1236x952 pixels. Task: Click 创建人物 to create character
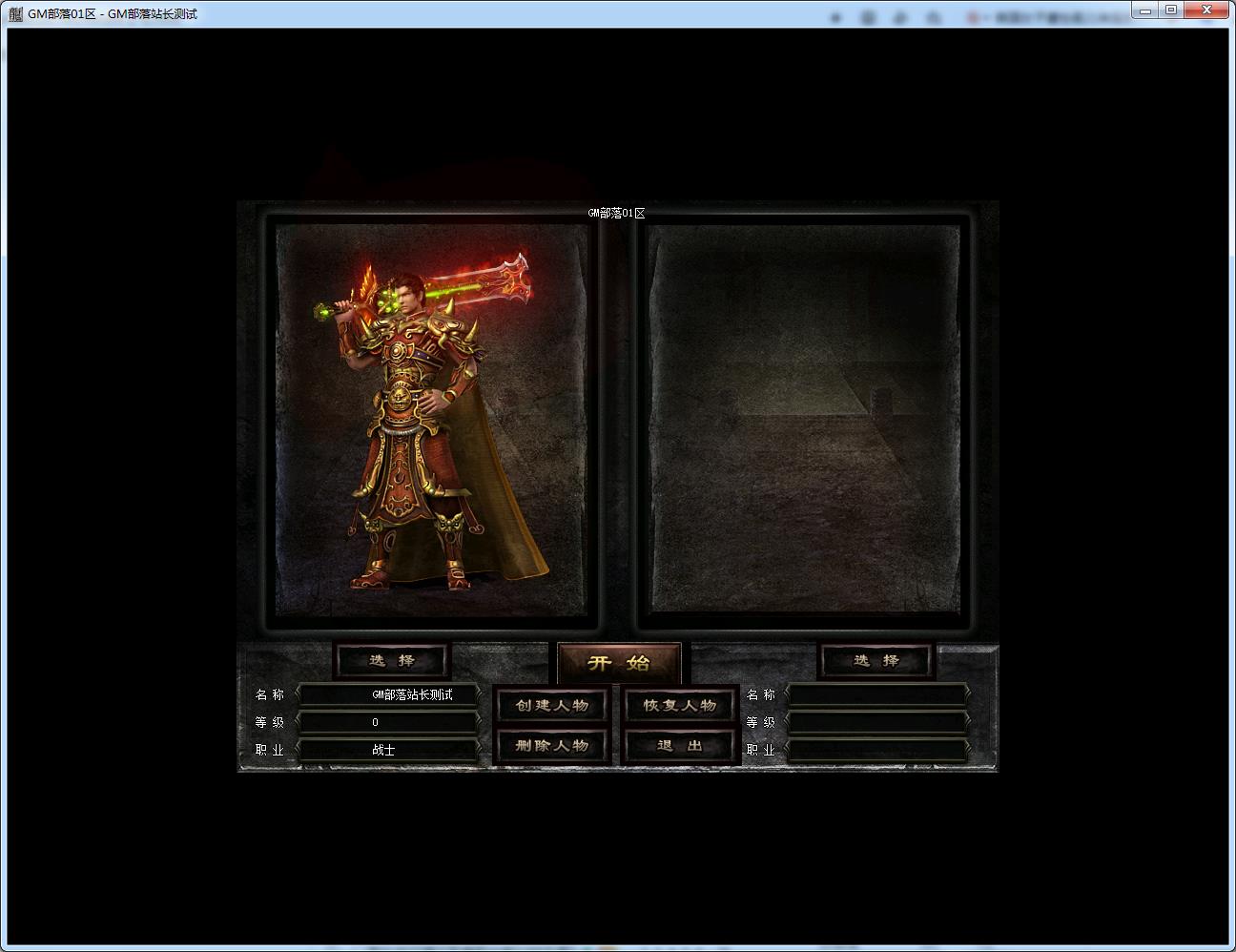coord(552,706)
